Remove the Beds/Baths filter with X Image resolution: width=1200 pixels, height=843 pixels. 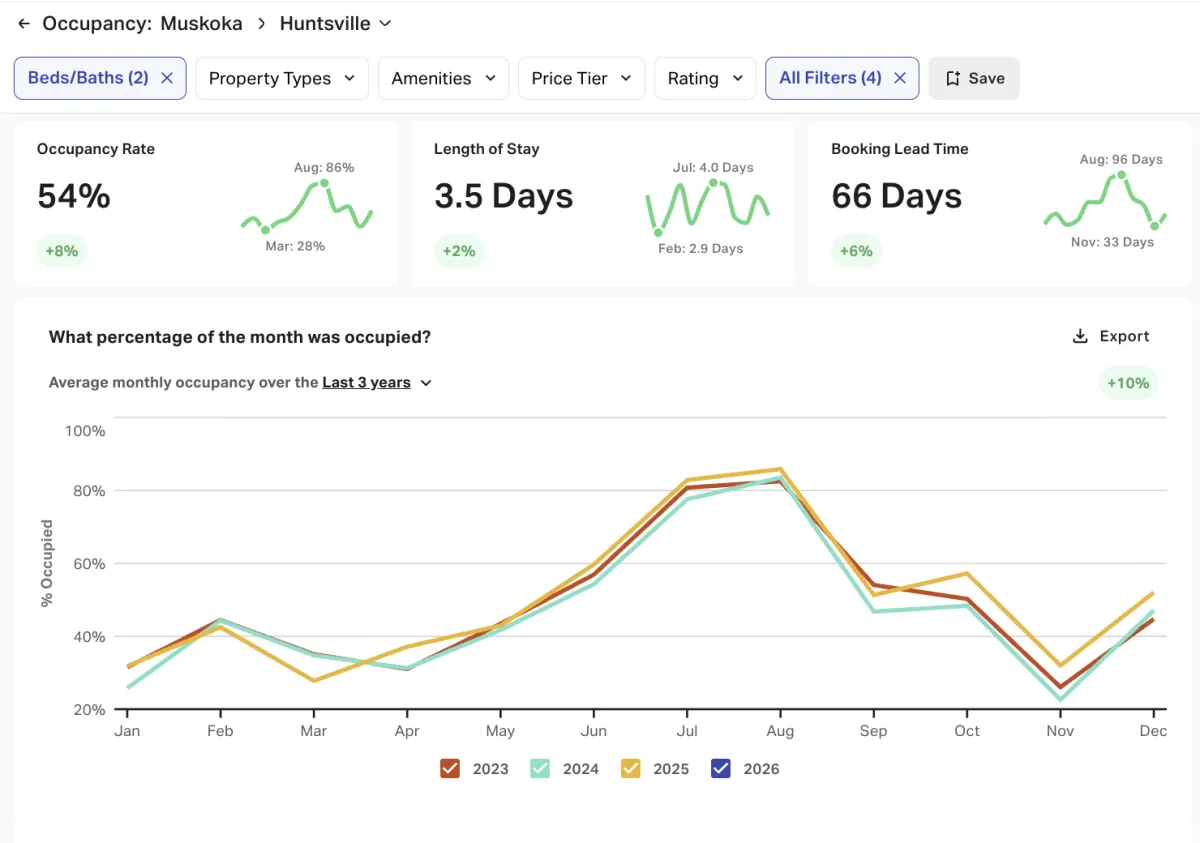pyautogui.click(x=167, y=78)
